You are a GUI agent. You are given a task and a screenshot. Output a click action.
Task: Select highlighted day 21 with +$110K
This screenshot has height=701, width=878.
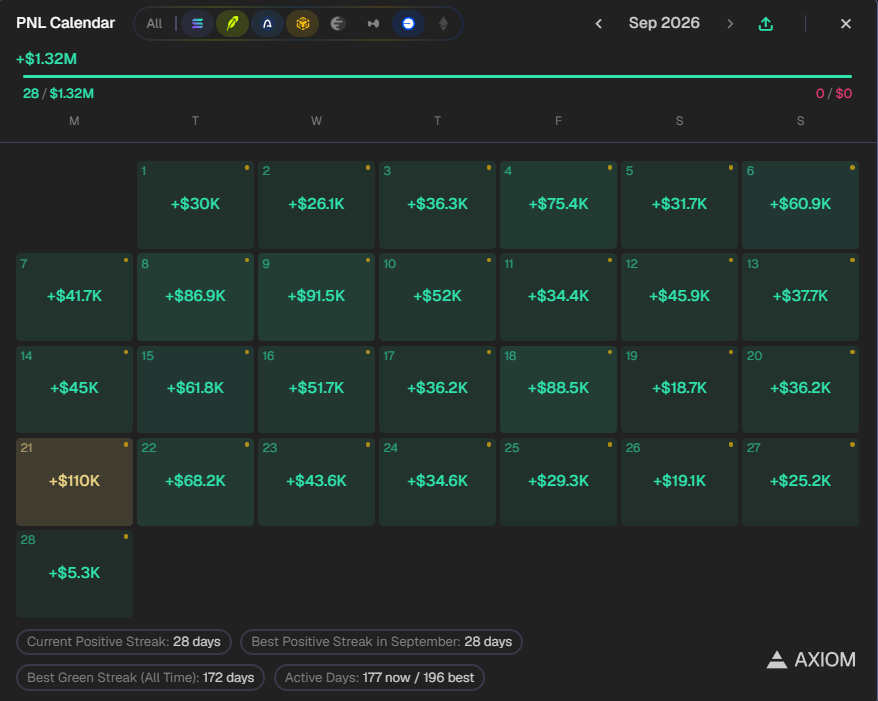click(x=74, y=482)
